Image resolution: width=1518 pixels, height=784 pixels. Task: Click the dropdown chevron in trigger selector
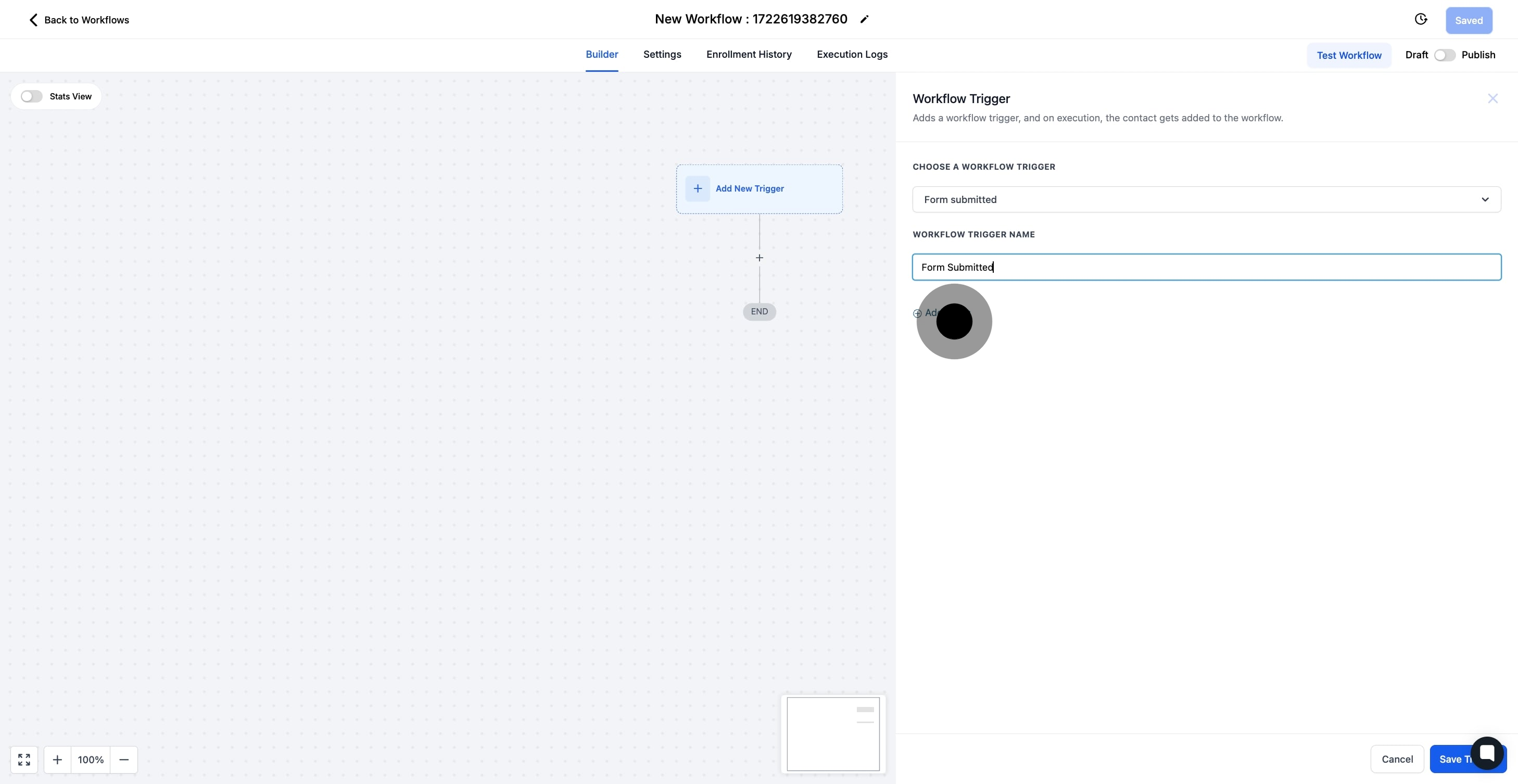click(1485, 199)
